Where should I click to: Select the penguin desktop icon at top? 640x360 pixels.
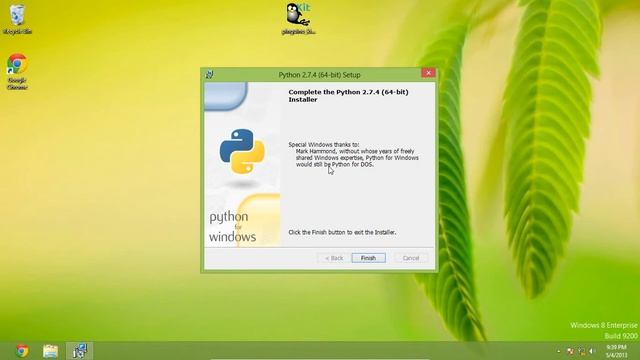pos(298,19)
